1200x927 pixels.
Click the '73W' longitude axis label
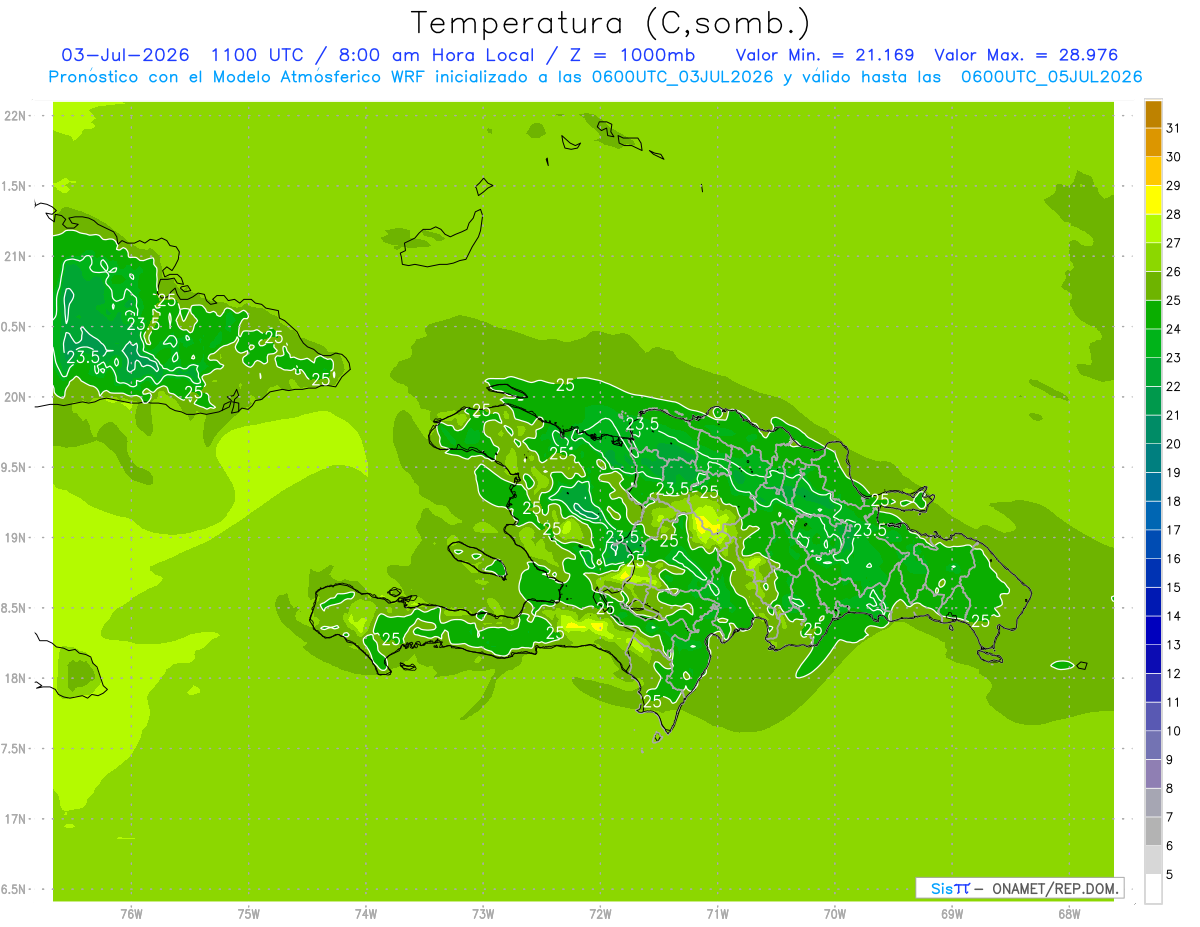point(483,914)
